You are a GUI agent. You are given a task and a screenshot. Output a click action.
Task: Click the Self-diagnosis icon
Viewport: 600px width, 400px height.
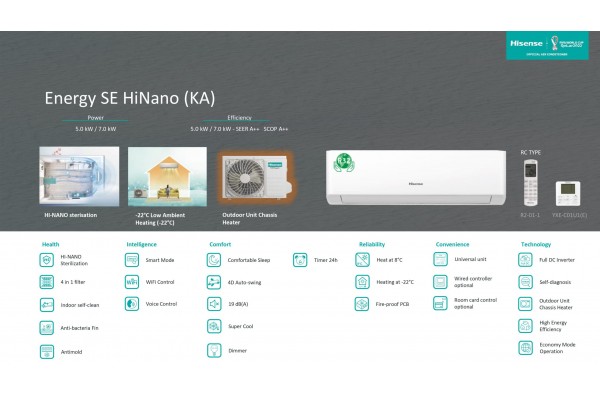click(x=526, y=282)
